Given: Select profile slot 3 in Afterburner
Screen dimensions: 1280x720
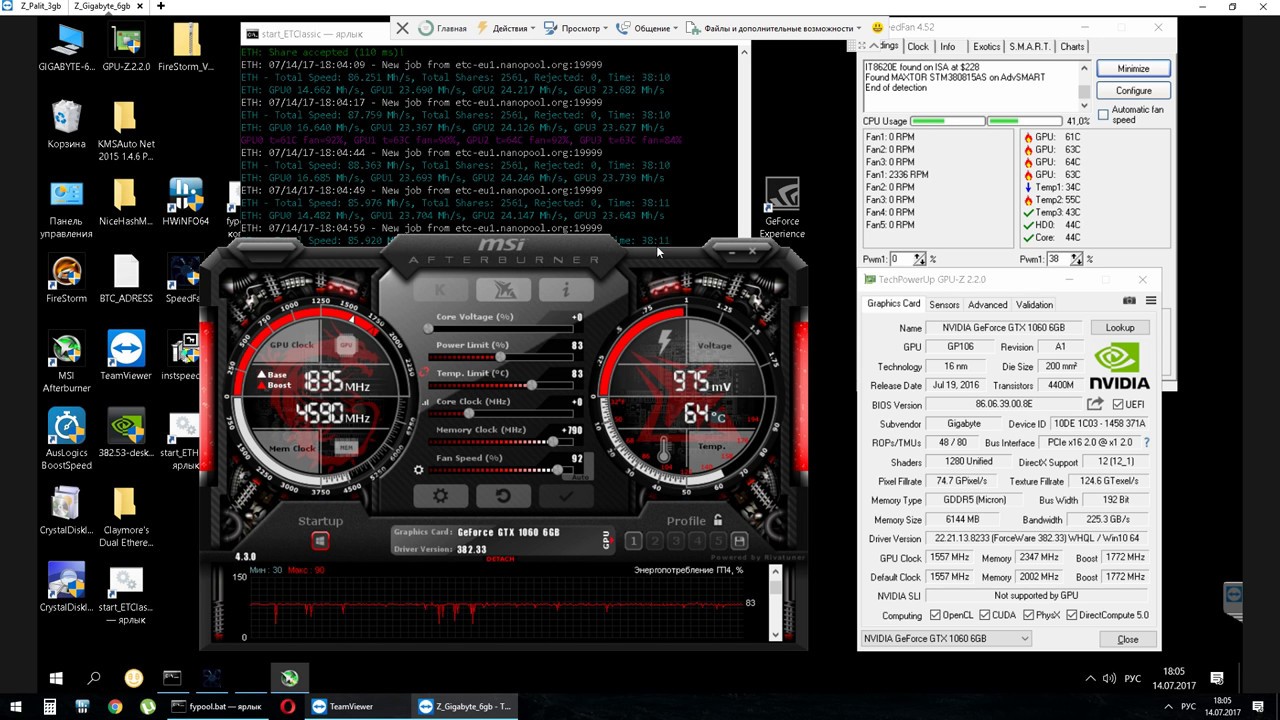Looking at the screenshot, I should click(x=675, y=541).
